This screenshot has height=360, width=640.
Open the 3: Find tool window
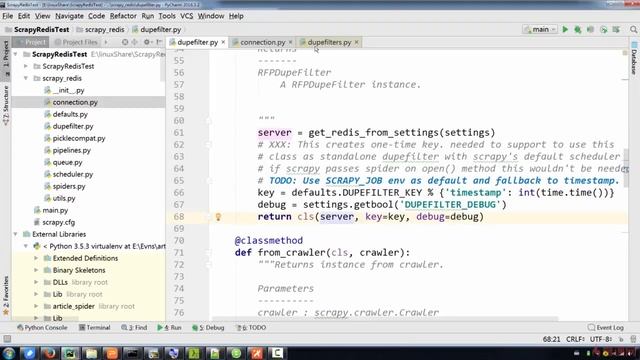tap(134, 327)
